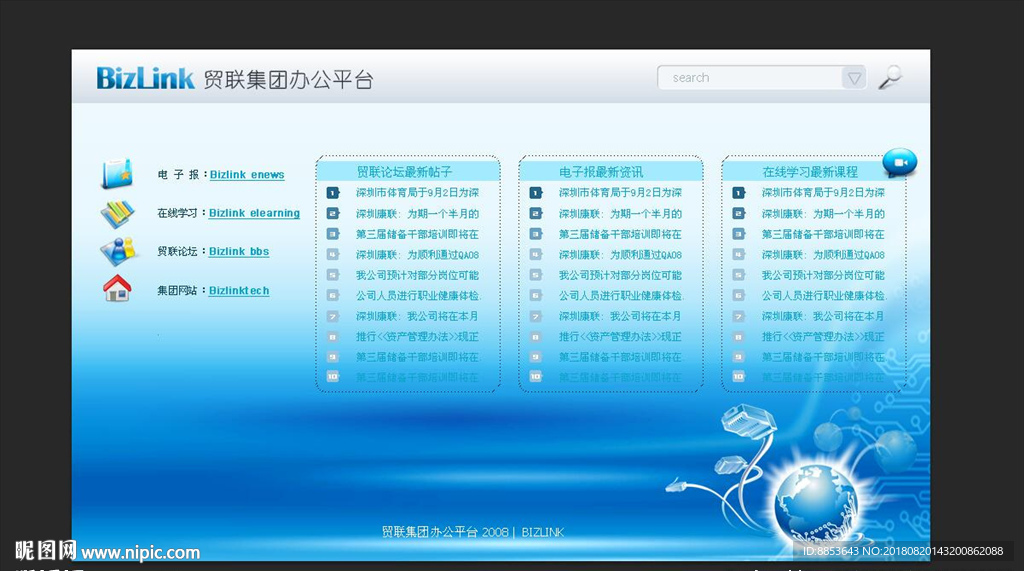Select the 贸联论坛最新帖子 panel header
This screenshot has width=1024, height=571.
coord(408,171)
